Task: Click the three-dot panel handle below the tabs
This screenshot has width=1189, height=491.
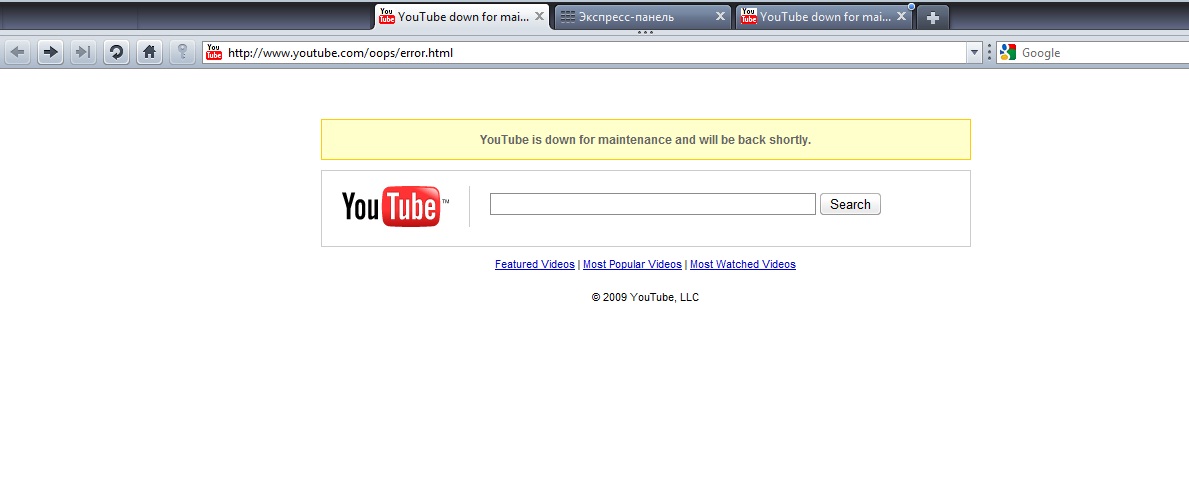Action: click(645, 33)
